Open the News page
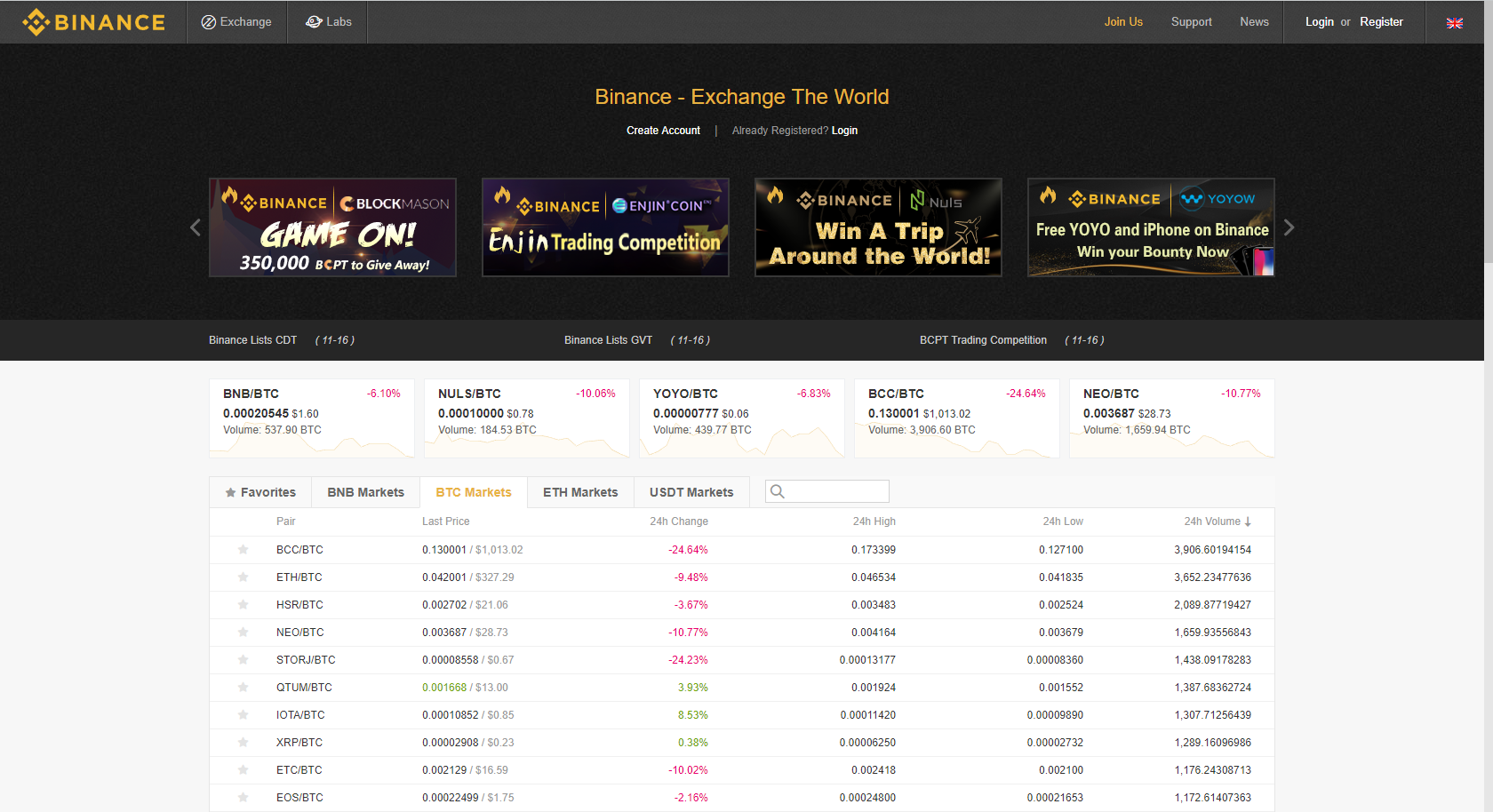Image resolution: width=1493 pixels, height=812 pixels. click(1254, 22)
